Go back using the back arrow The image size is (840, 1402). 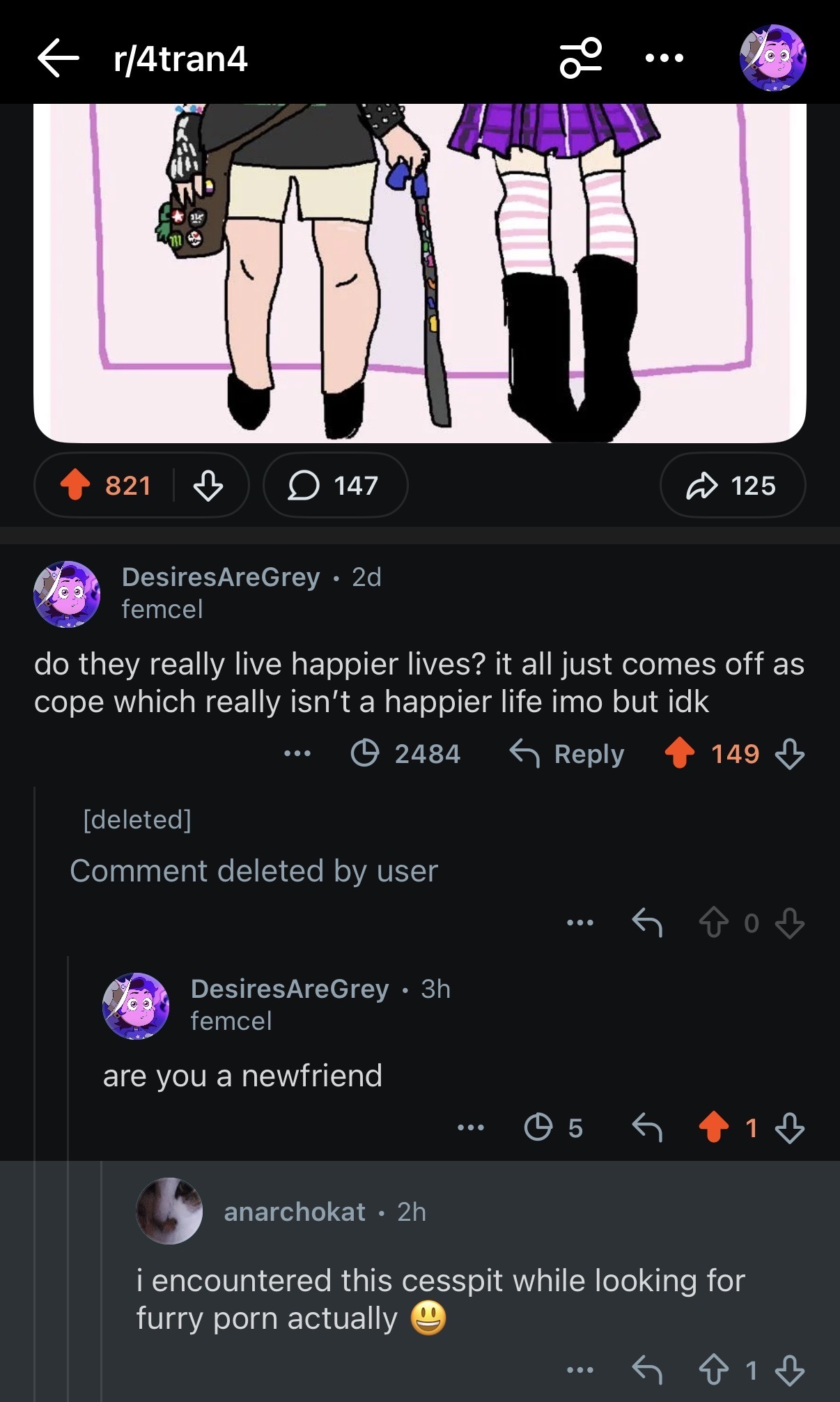click(59, 58)
